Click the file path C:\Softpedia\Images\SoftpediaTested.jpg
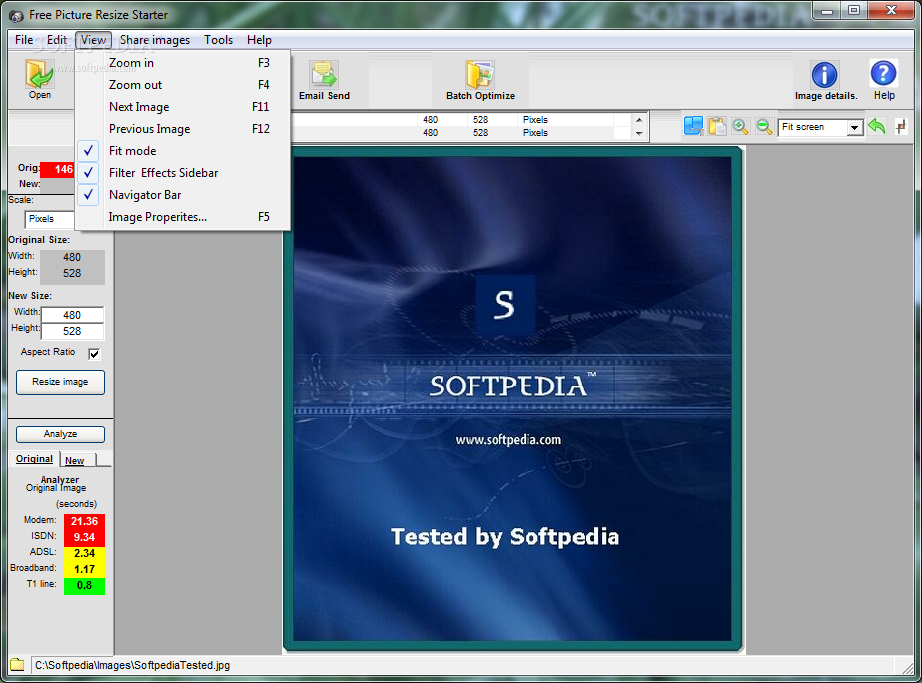The image size is (922, 683). click(x=132, y=665)
